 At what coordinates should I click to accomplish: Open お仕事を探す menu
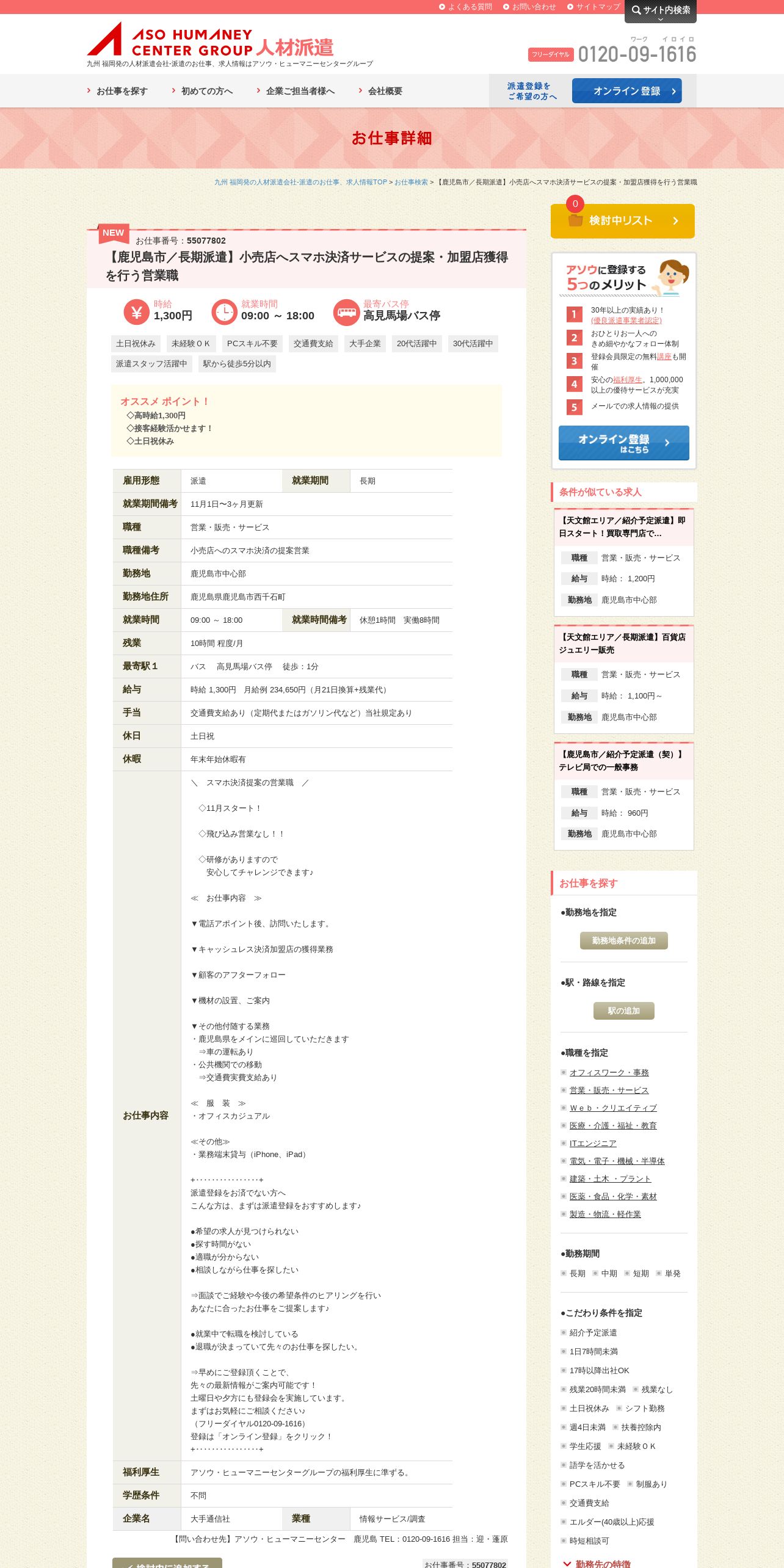(117, 91)
